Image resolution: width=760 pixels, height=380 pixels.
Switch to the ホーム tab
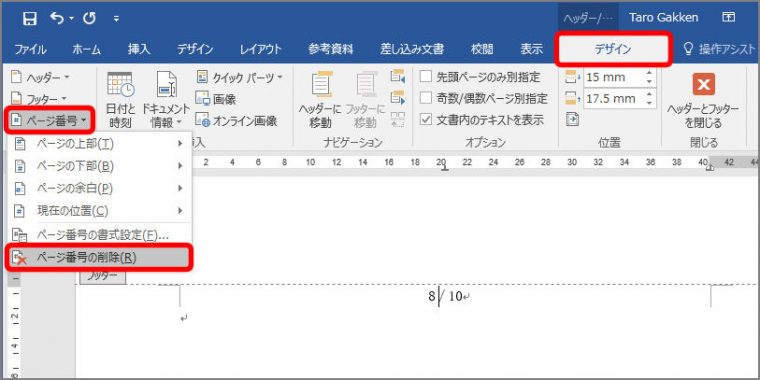[86, 49]
